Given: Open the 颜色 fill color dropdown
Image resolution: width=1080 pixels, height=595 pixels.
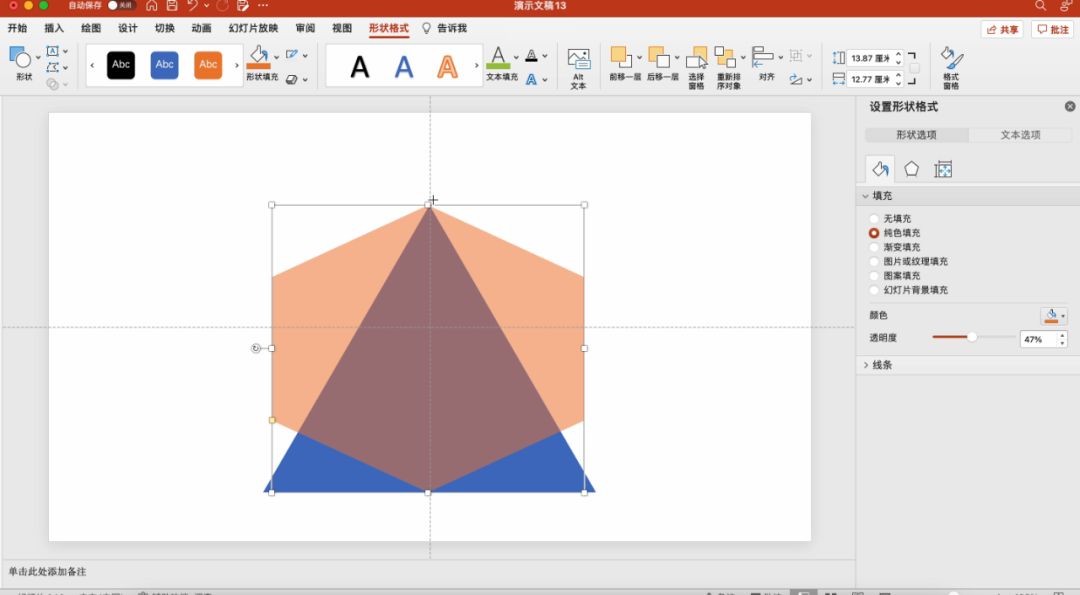Looking at the screenshot, I should coord(1054,316).
